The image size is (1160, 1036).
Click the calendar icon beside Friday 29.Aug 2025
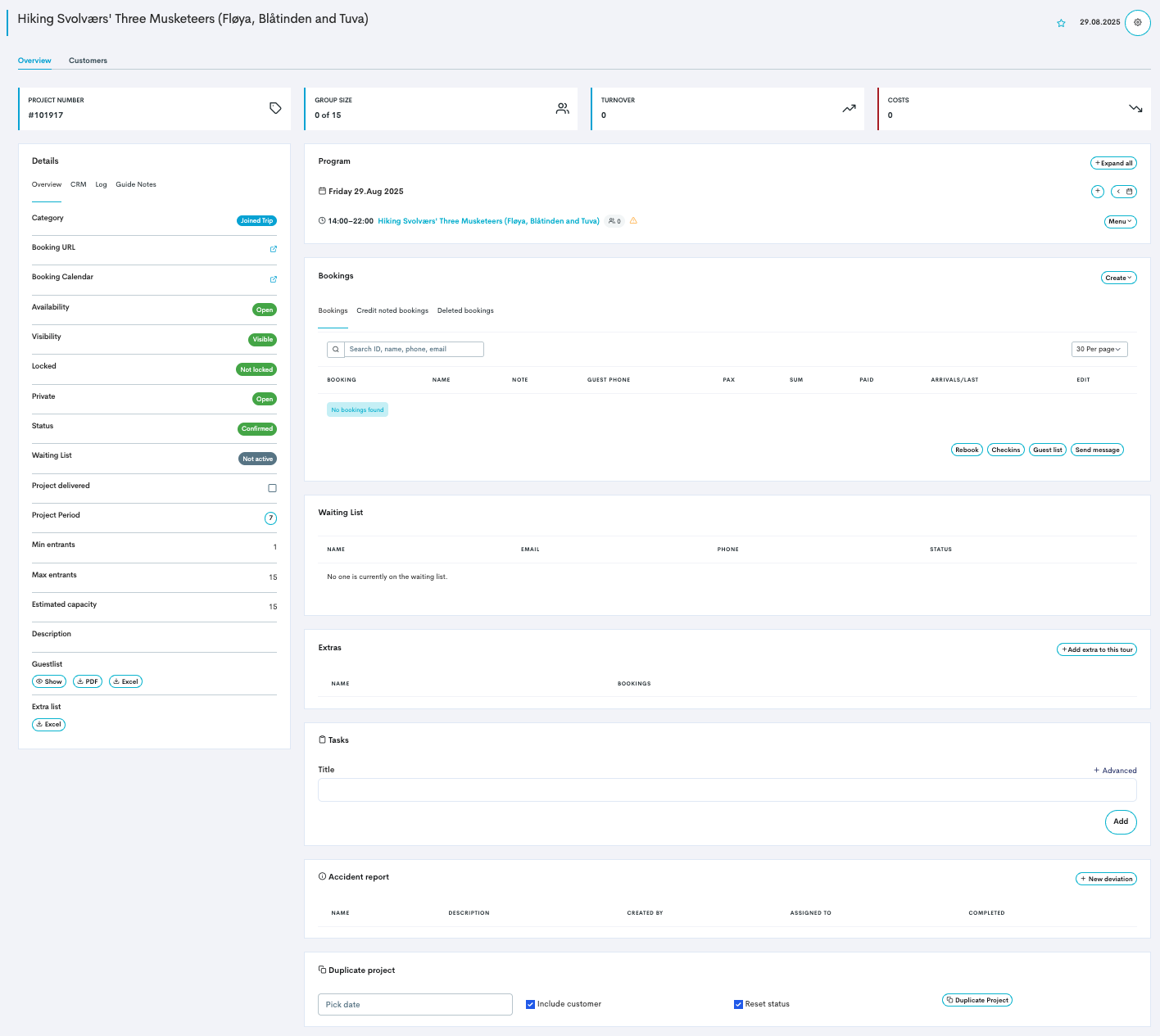pyautogui.click(x=322, y=191)
